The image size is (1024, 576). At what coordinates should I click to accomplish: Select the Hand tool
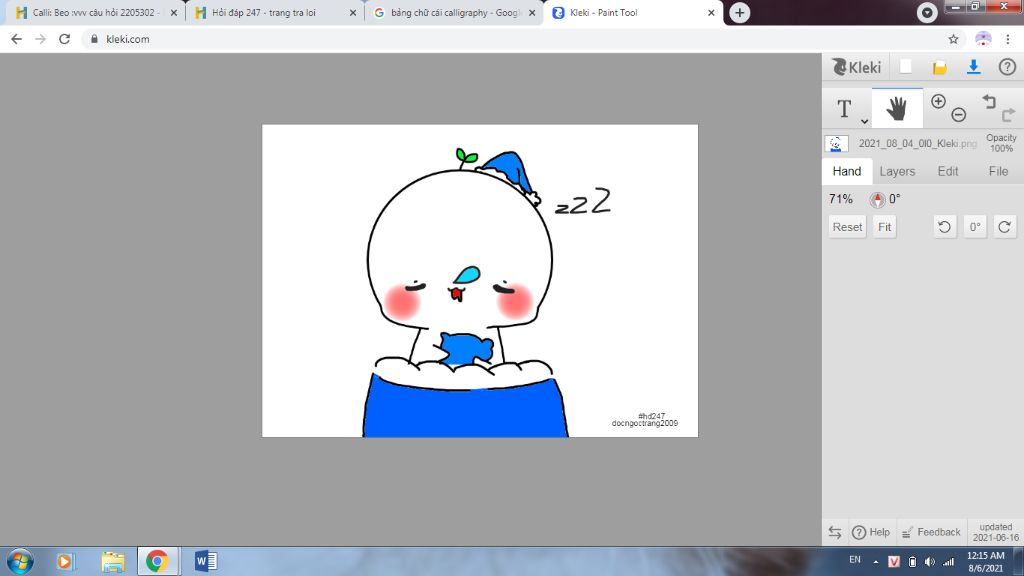click(897, 108)
